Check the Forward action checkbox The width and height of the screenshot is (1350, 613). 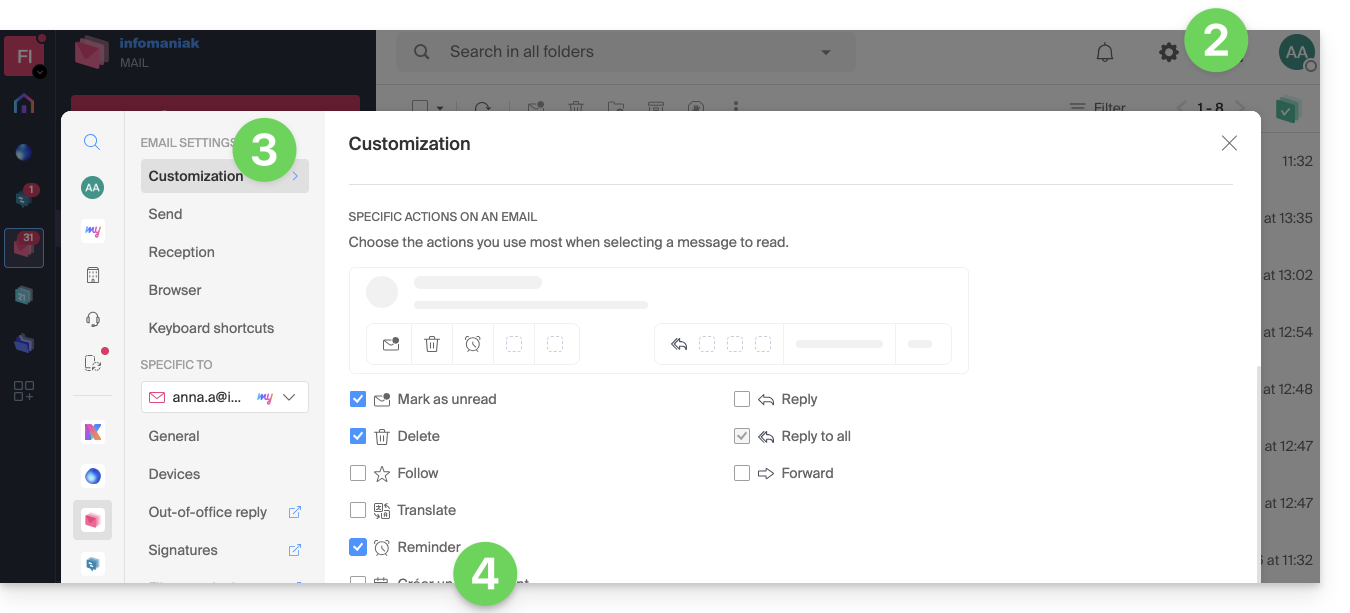coord(742,473)
